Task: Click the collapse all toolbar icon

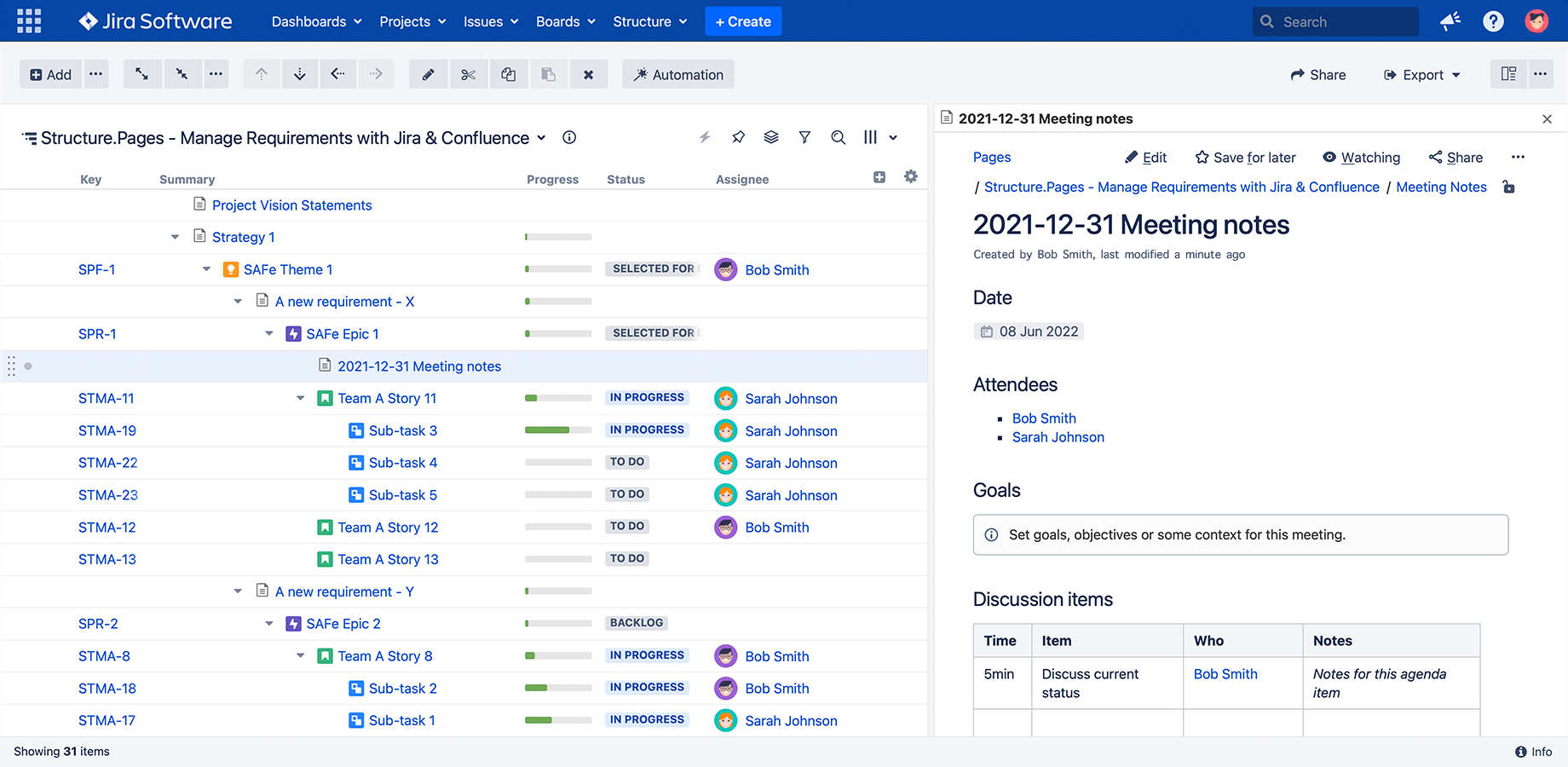Action: [x=182, y=74]
